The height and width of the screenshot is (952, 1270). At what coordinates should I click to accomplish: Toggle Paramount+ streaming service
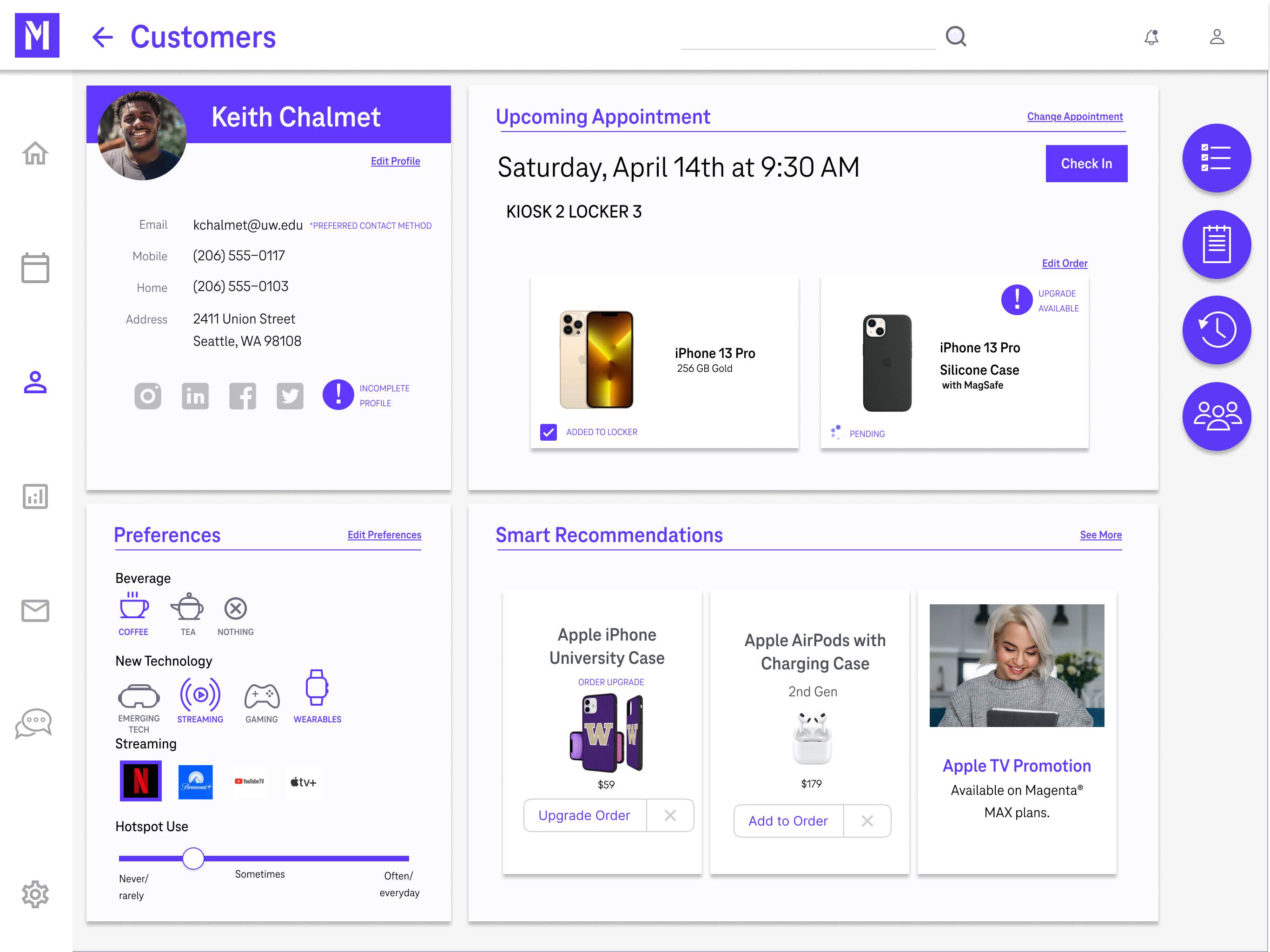(196, 781)
